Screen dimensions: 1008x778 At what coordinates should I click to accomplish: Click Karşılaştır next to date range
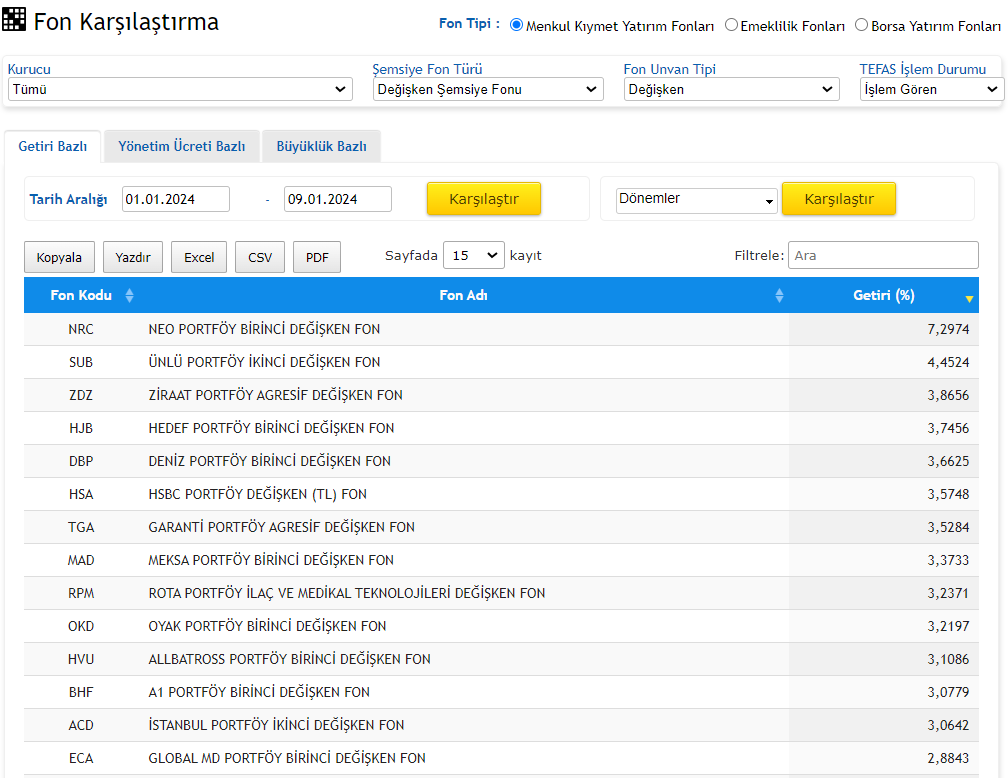(x=484, y=199)
